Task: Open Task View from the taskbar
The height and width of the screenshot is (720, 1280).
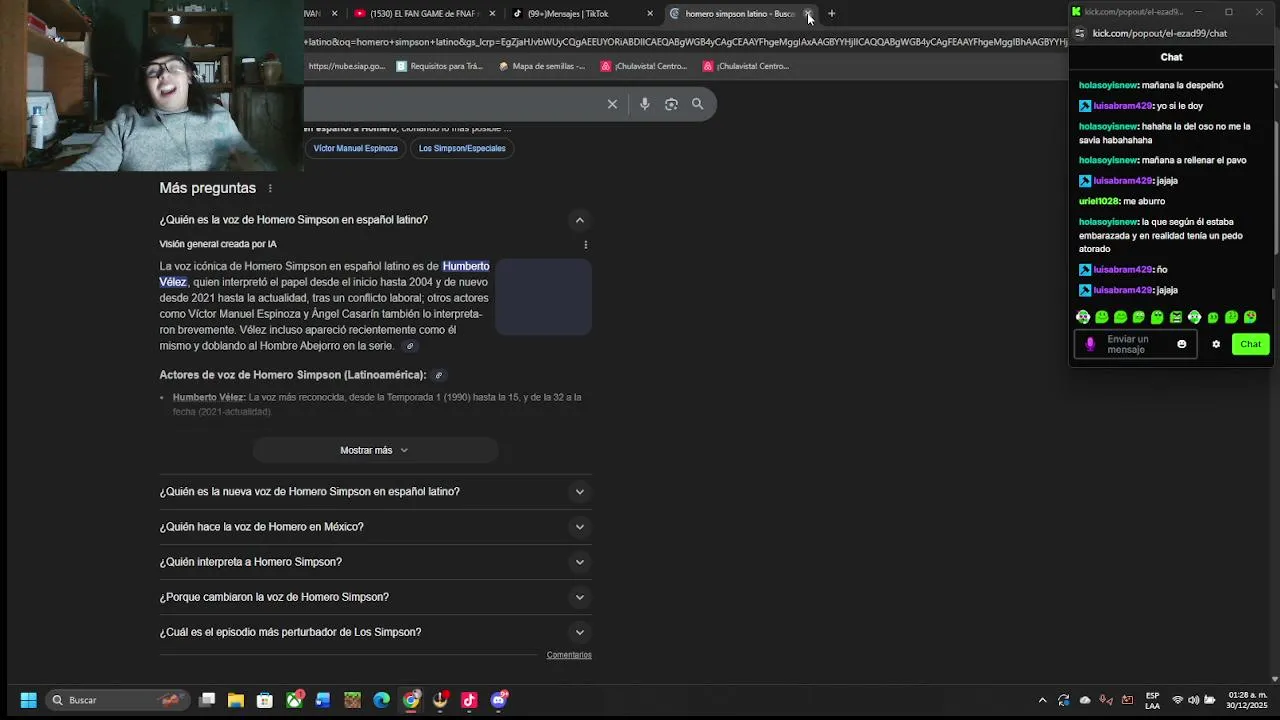Action: [x=207, y=700]
